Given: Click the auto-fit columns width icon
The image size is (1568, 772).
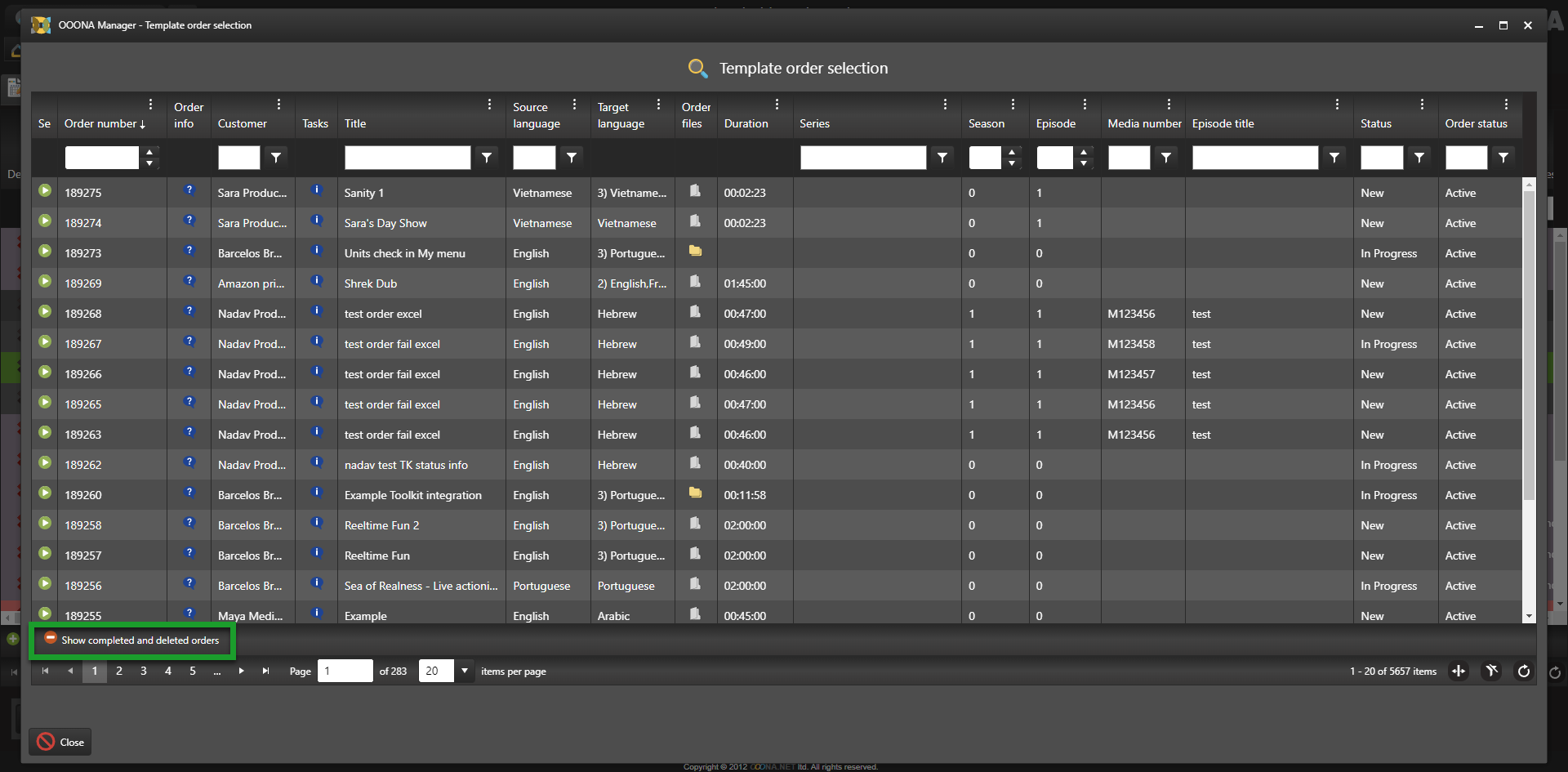Looking at the screenshot, I should tap(1459, 672).
